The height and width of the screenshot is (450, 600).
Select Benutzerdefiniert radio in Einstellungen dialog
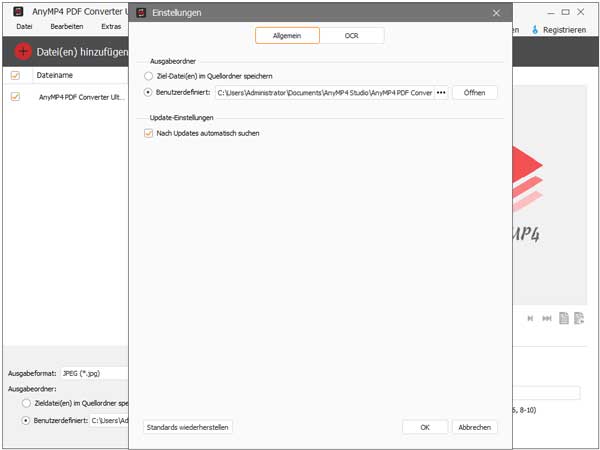[x=148, y=93]
